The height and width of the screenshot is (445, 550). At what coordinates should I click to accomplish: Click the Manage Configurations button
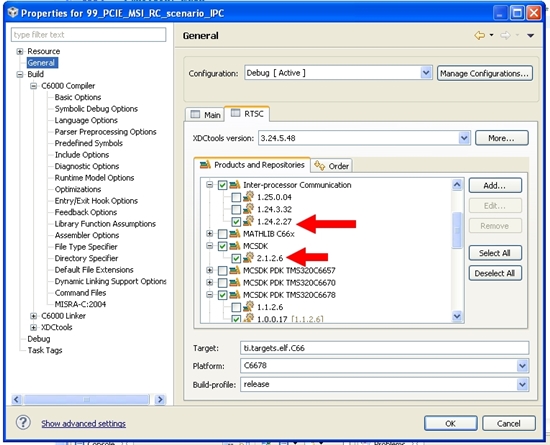(x=485, y=73)
